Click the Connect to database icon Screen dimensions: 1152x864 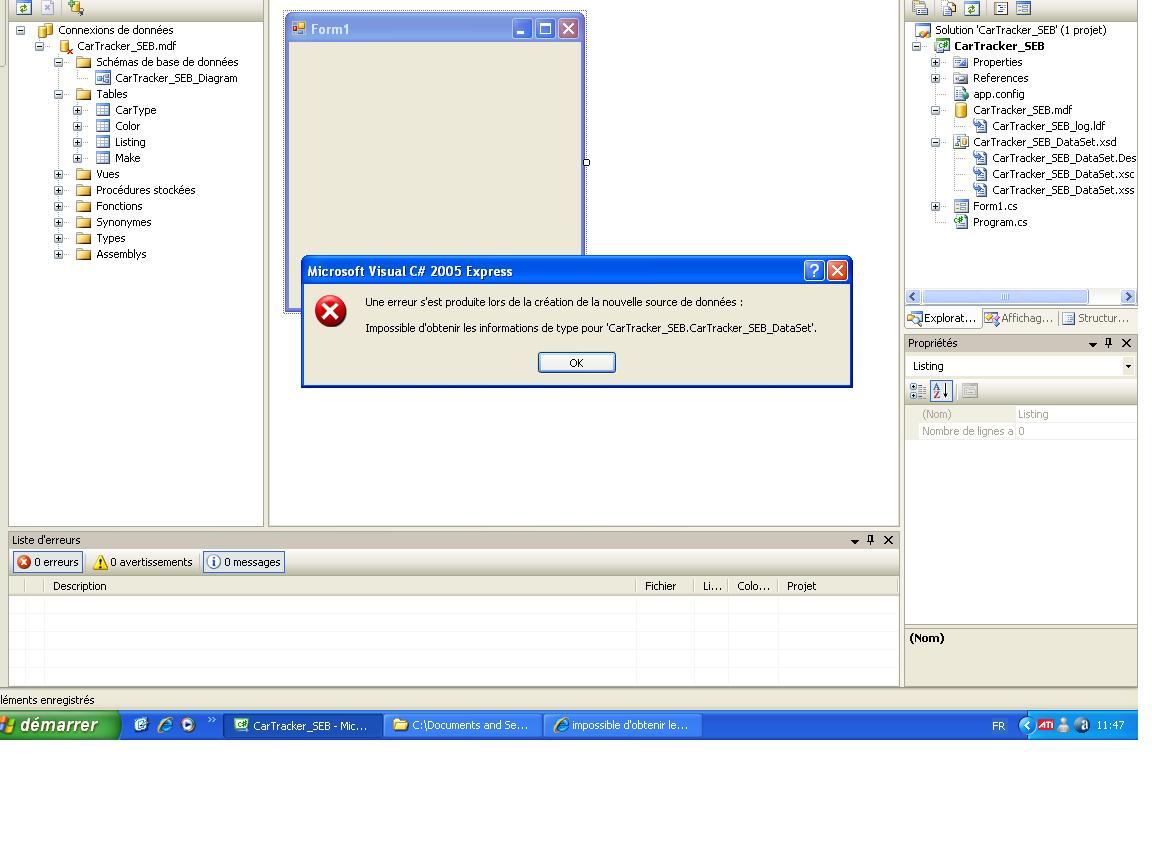point(76,7)
